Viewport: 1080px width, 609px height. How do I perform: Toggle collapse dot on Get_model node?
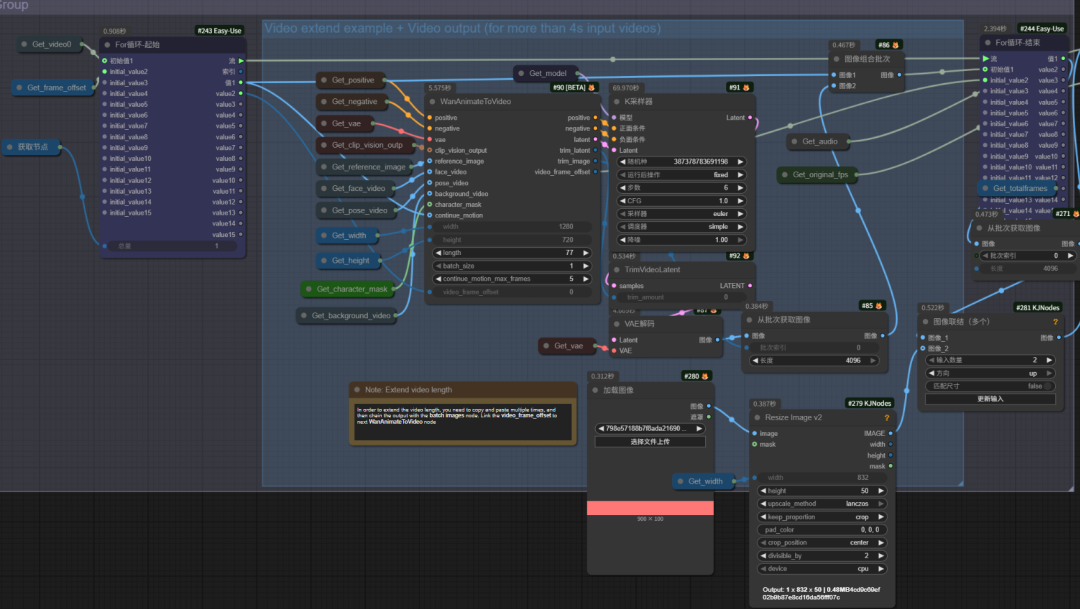click(x=521, y=73)
